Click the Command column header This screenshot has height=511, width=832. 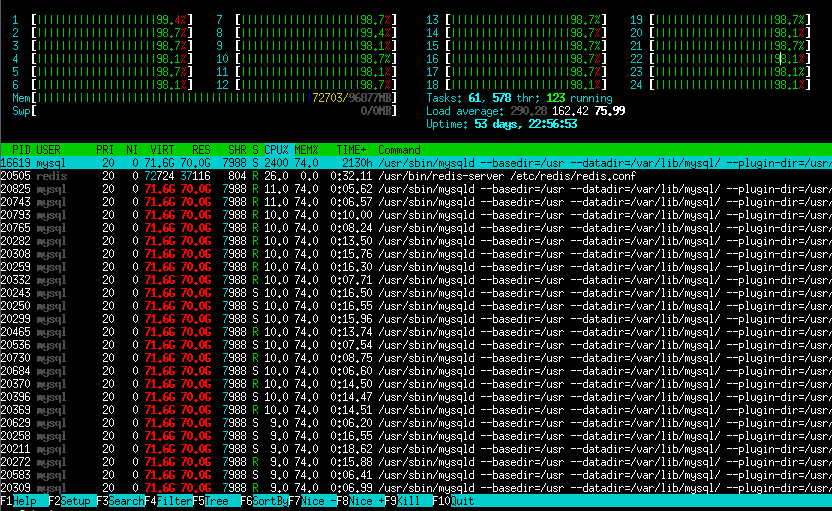399,150
